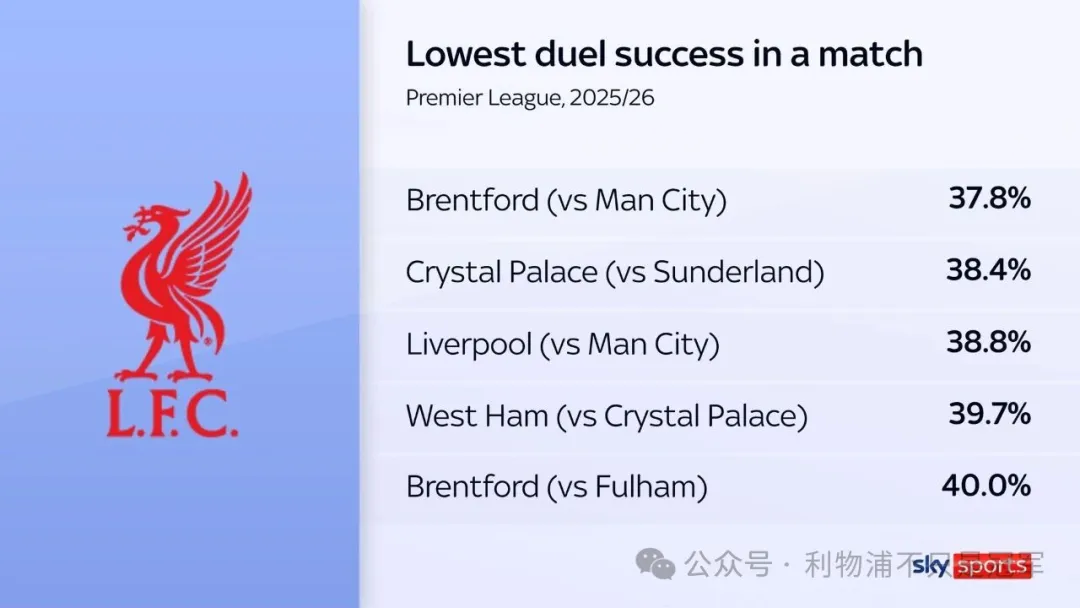The width and height of the screenshot is (1080, 608).
Task: Click the "公众号" watermark text
Action: pos(728,565)
